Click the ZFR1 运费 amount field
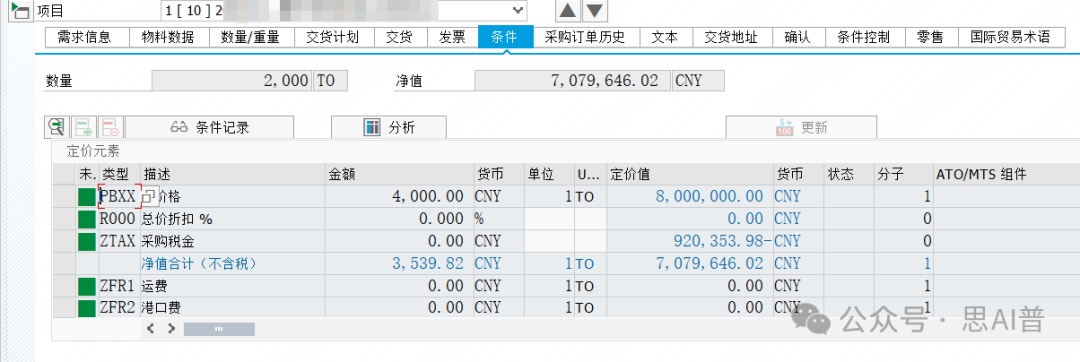 tap(399, 286)
